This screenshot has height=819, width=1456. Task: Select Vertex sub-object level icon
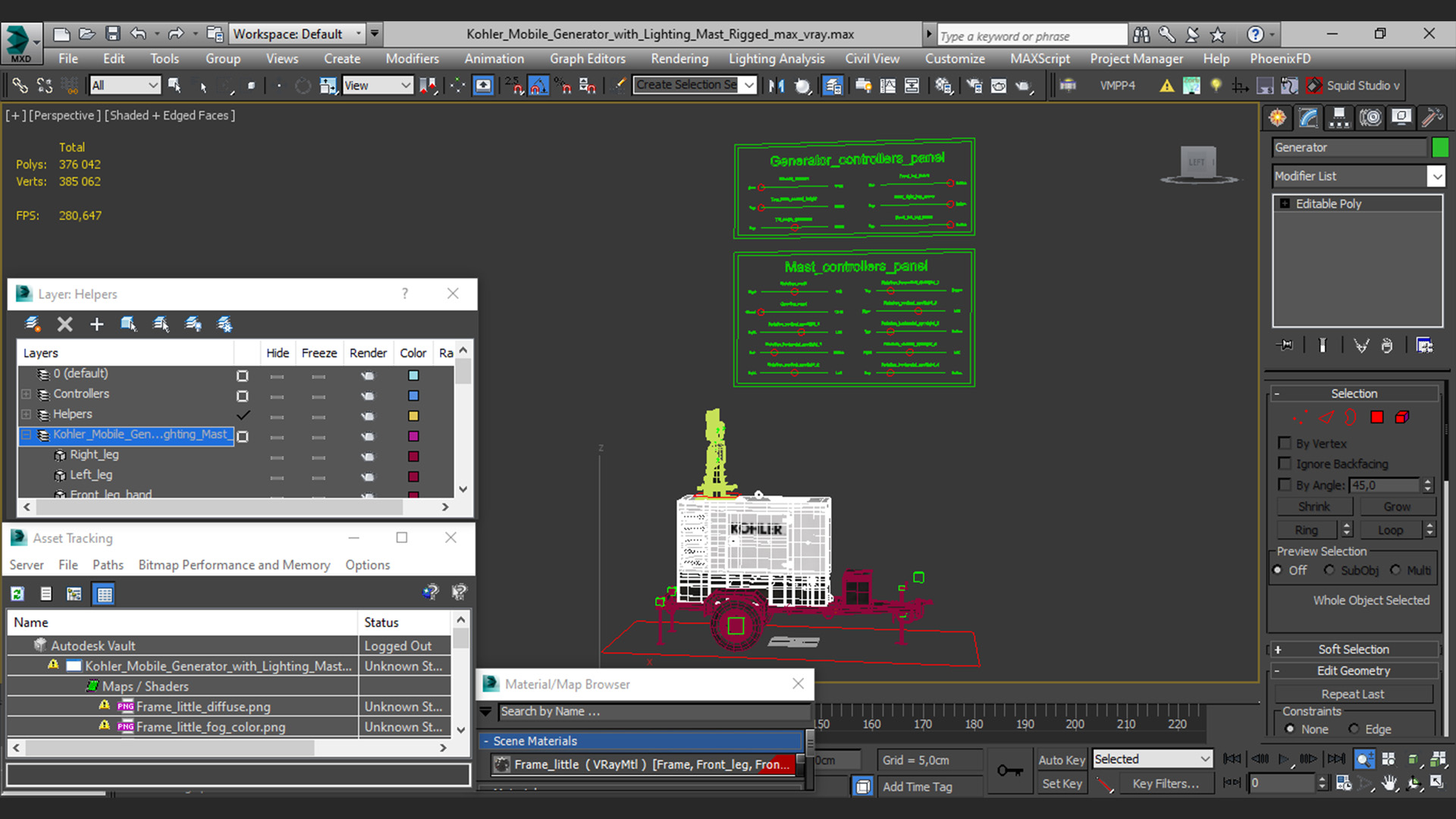click(x=1300, y=417)
